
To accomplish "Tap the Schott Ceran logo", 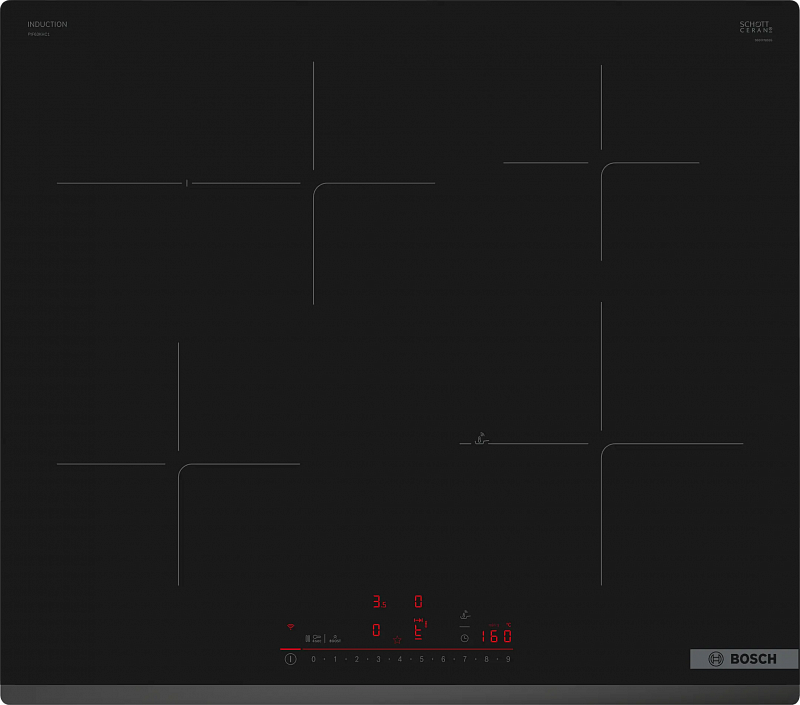I will (x=757, y=27).
